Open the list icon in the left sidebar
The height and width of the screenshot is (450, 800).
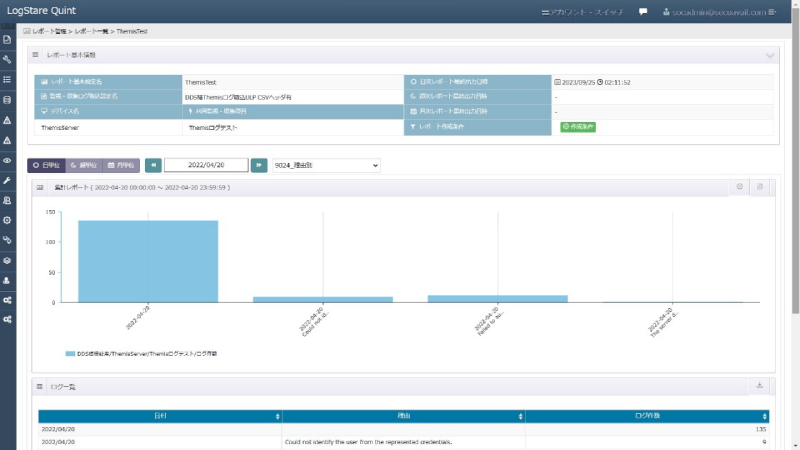pyautogui.click(x=7, y=79)
